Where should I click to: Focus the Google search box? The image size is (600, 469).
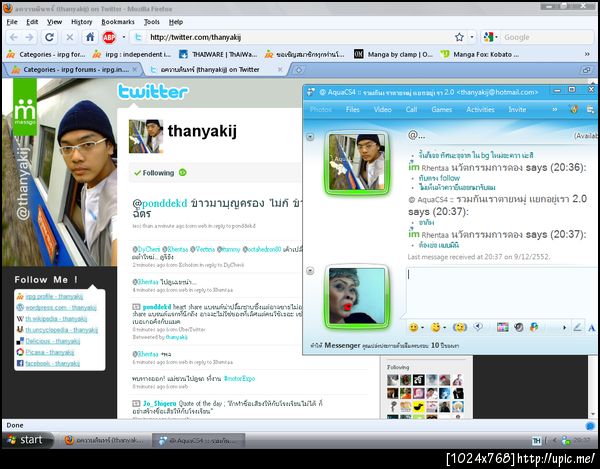point(546,37)
